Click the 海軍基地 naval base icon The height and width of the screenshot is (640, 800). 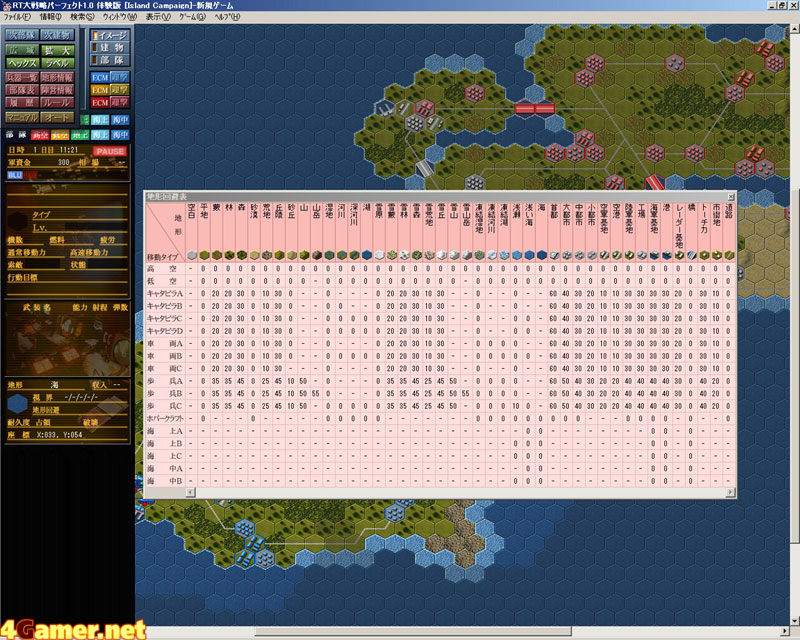pyautogui.click(x=654, y=255)
